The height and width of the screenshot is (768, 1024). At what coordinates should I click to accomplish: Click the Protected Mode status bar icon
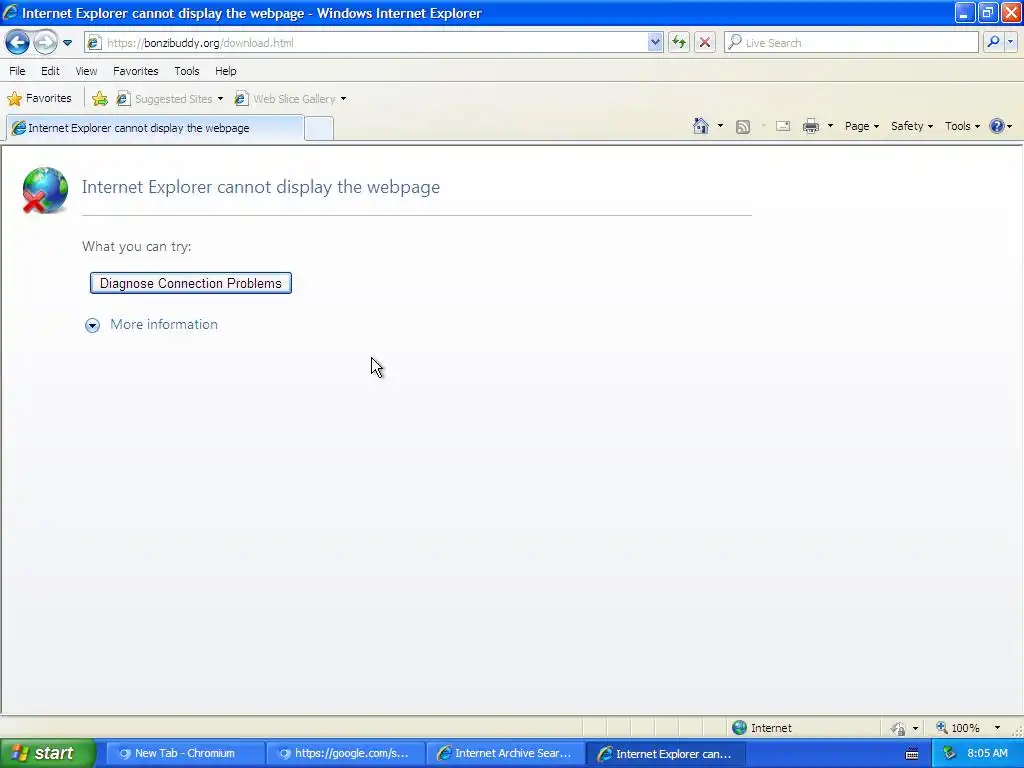click(899, 728)
